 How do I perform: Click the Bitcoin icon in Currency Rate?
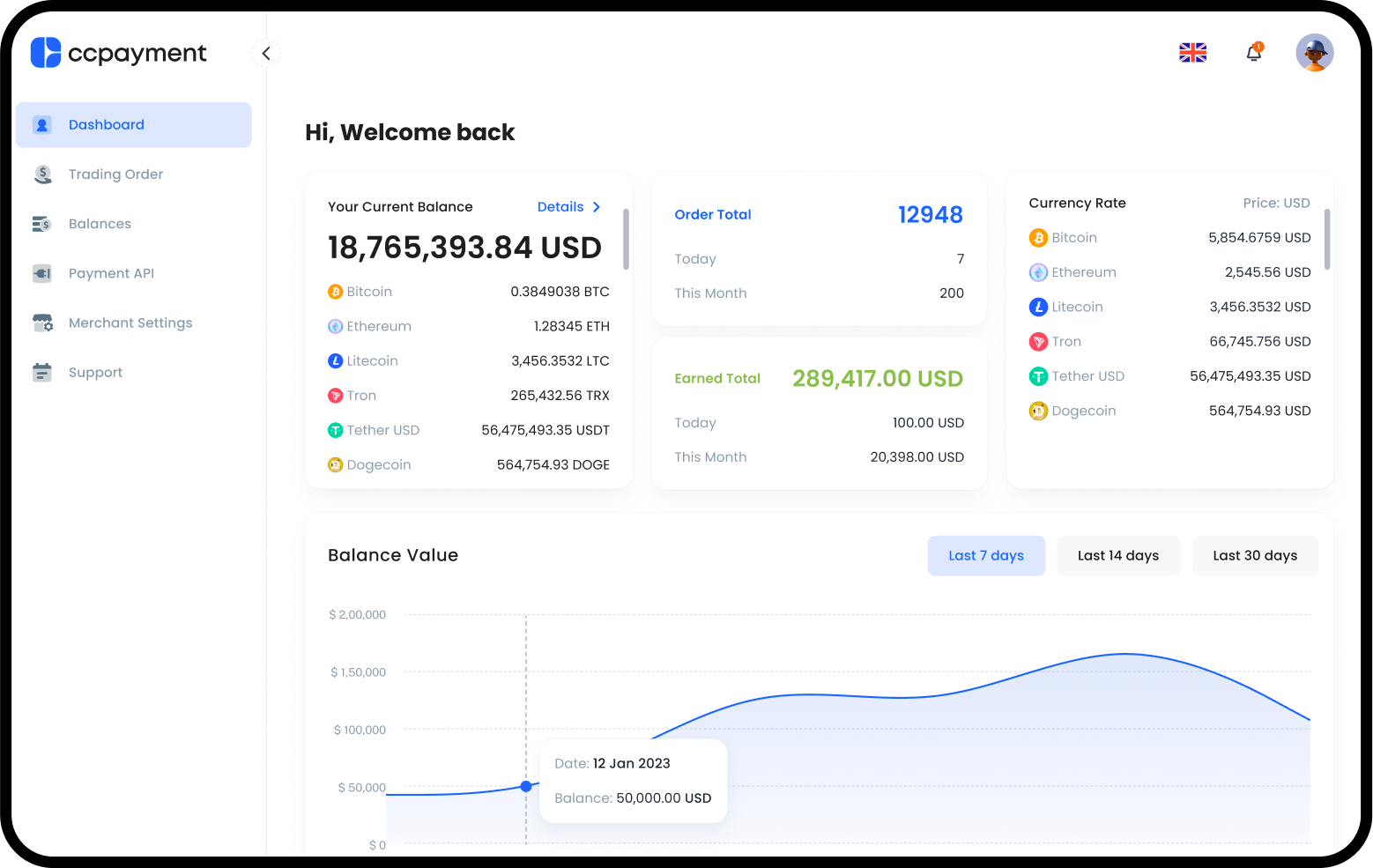pyautogui.click(x=1038, y=238)
